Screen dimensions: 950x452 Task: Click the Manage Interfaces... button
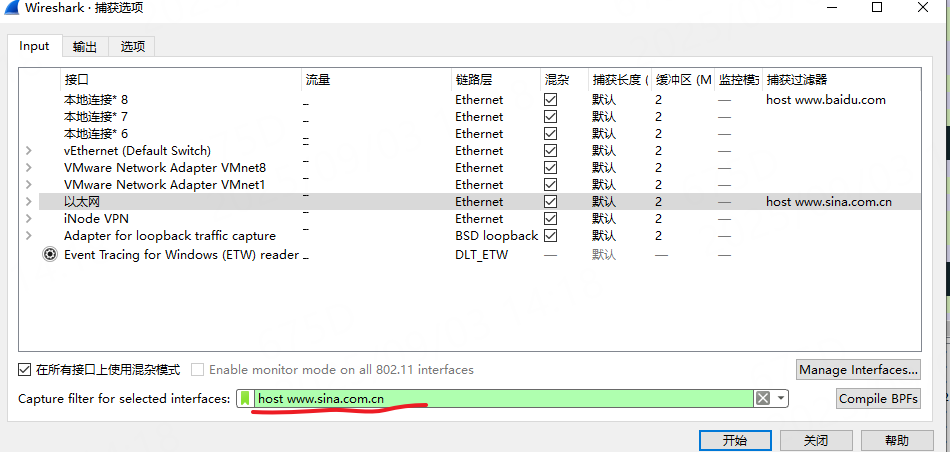click(859, 370)
